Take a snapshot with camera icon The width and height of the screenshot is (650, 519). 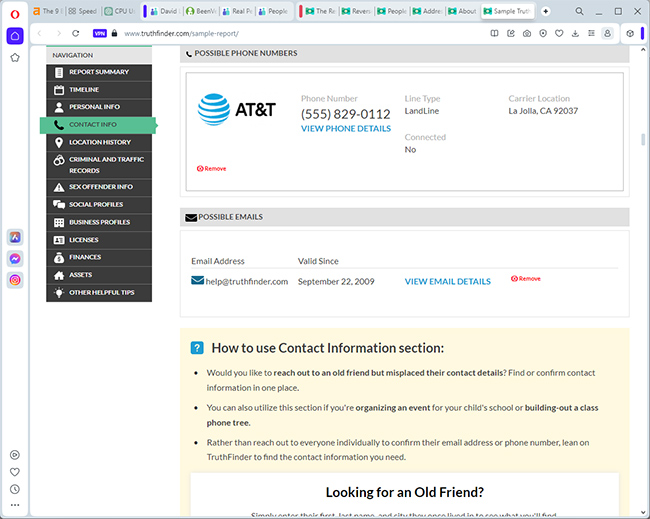(526, 34)
